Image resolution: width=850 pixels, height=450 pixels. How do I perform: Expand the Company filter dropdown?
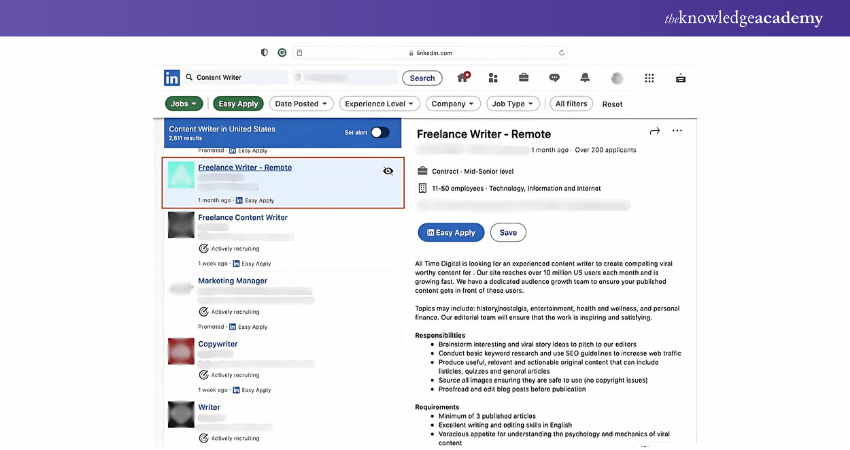coord(454,104)
